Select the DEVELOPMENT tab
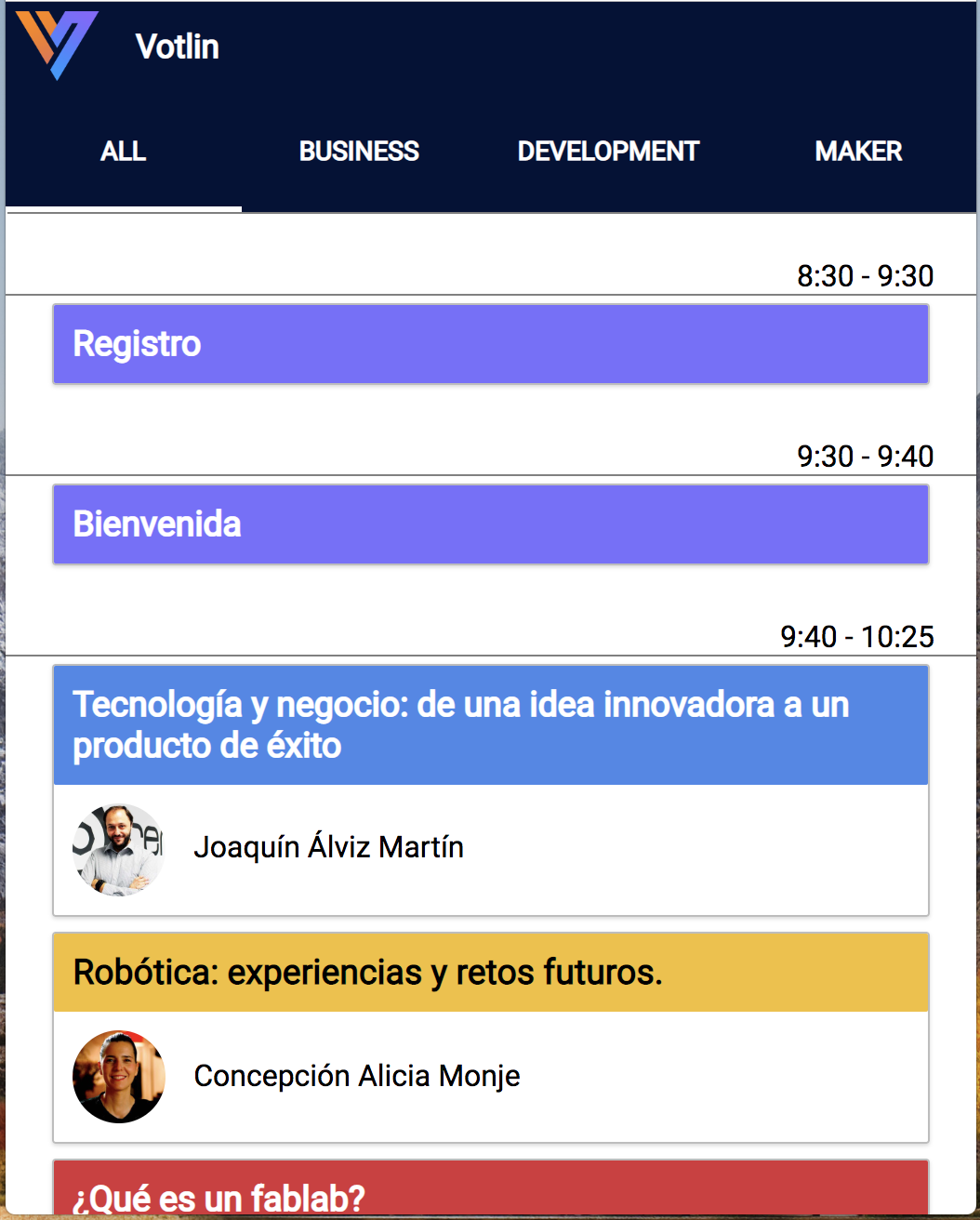 608,152
